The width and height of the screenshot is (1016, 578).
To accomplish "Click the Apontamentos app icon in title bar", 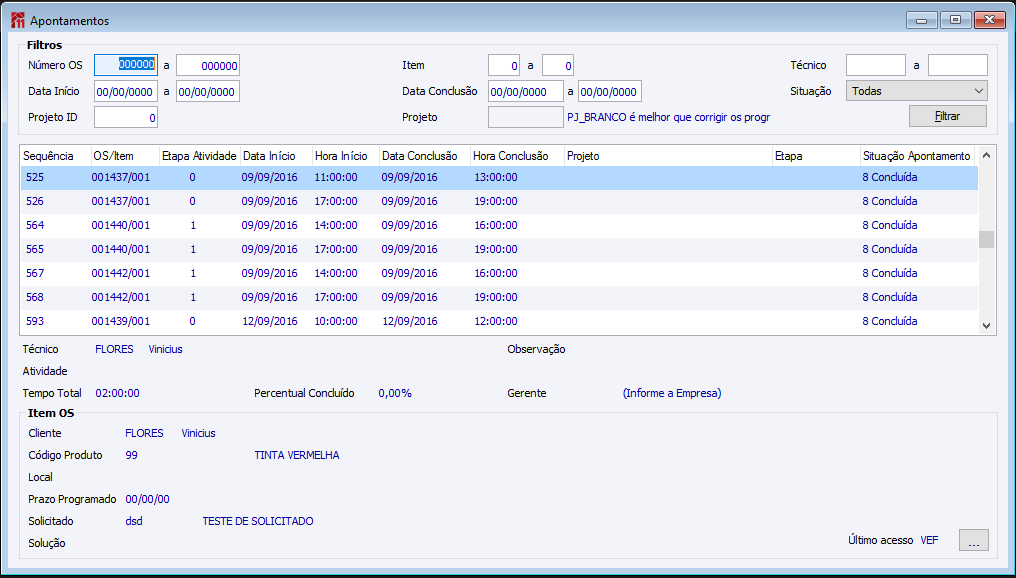I will pos(17,20).
